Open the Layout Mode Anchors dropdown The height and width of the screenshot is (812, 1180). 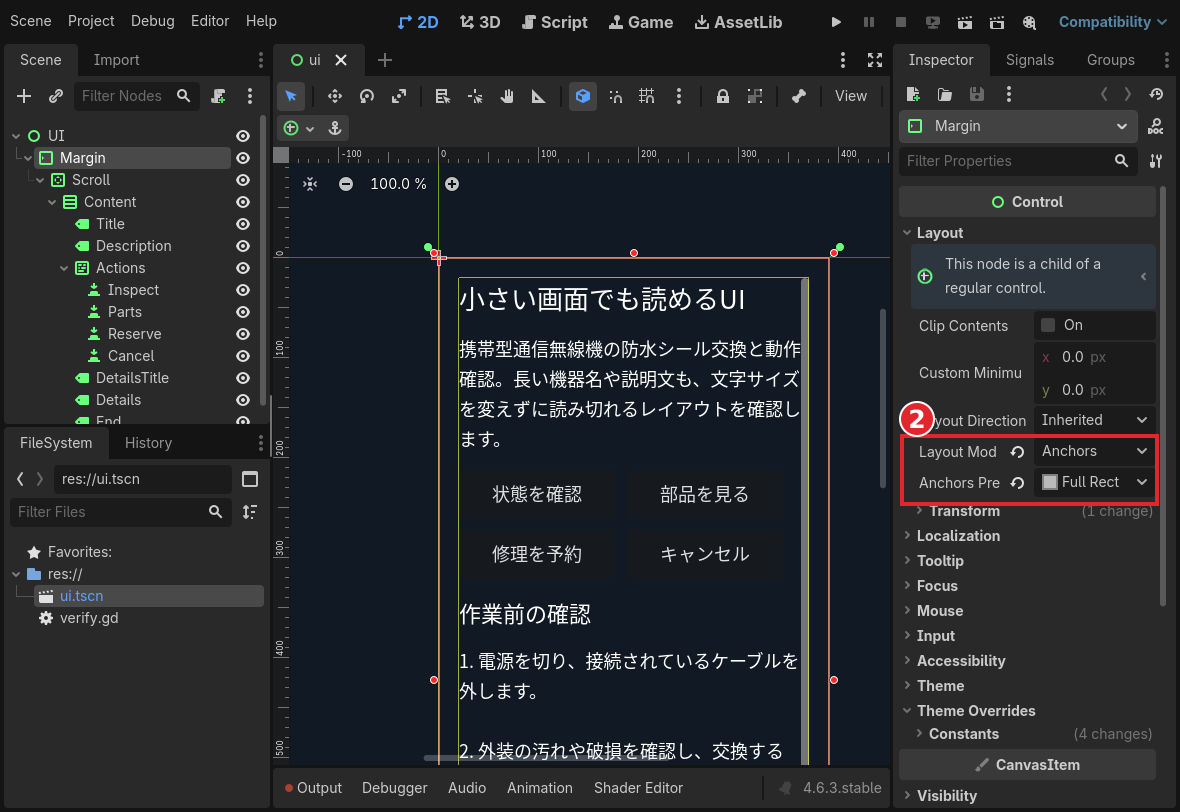pos(1094,451)
